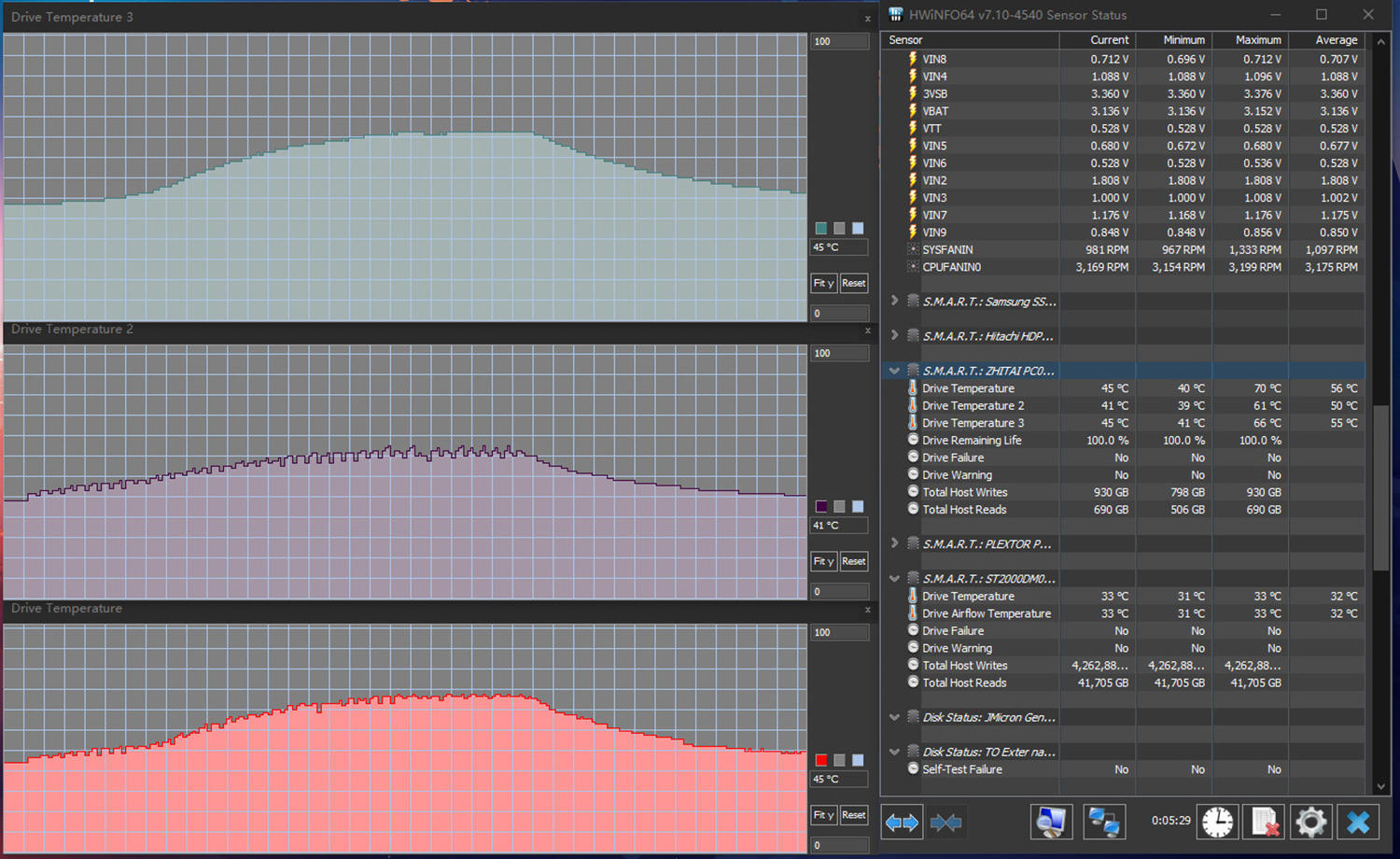Collapse the Disk Status: JMicron group
This screenshot has width=1400, height=859.
(x=894, y=717)
